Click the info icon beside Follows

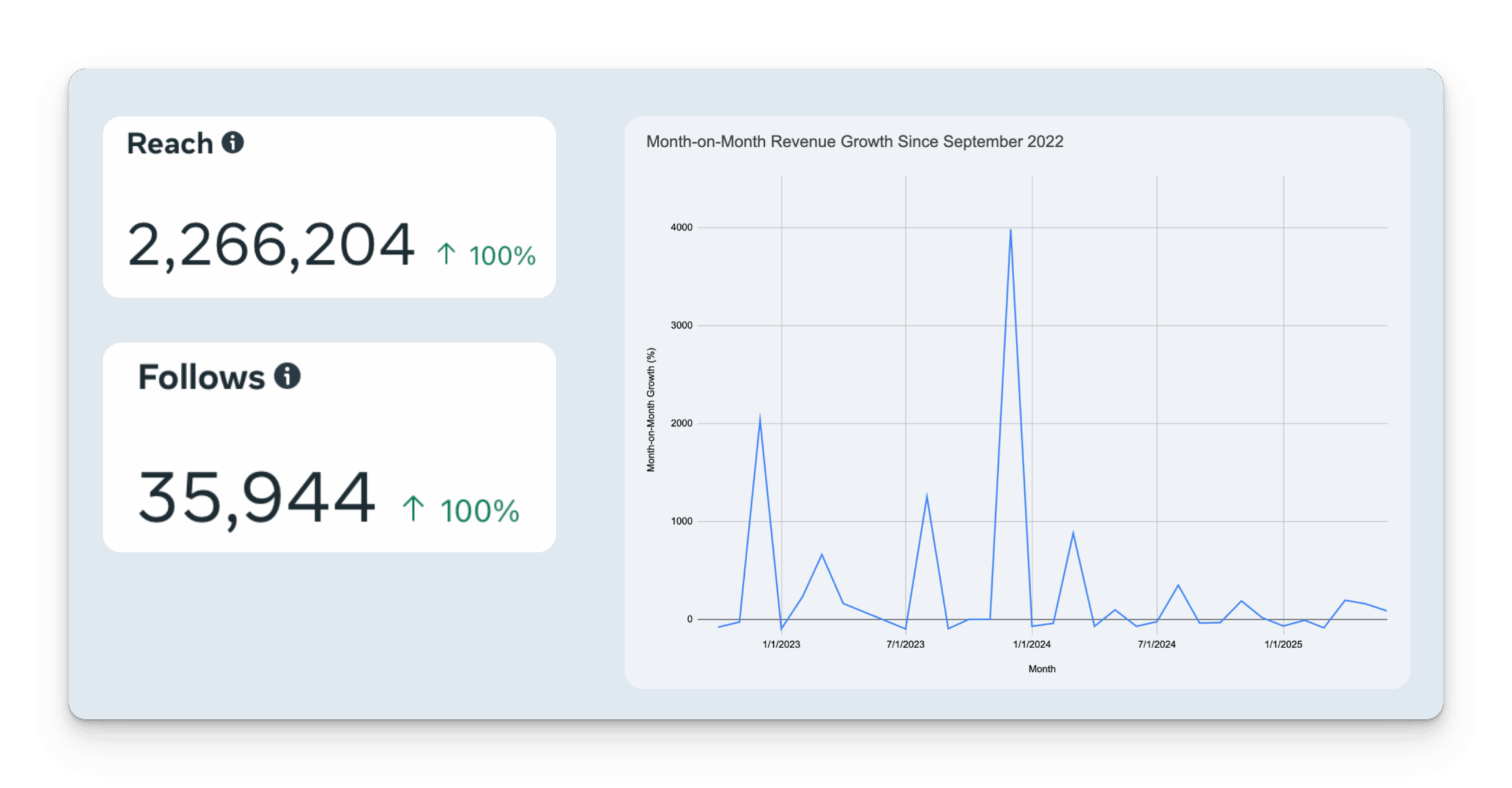(x=286, y=376)
